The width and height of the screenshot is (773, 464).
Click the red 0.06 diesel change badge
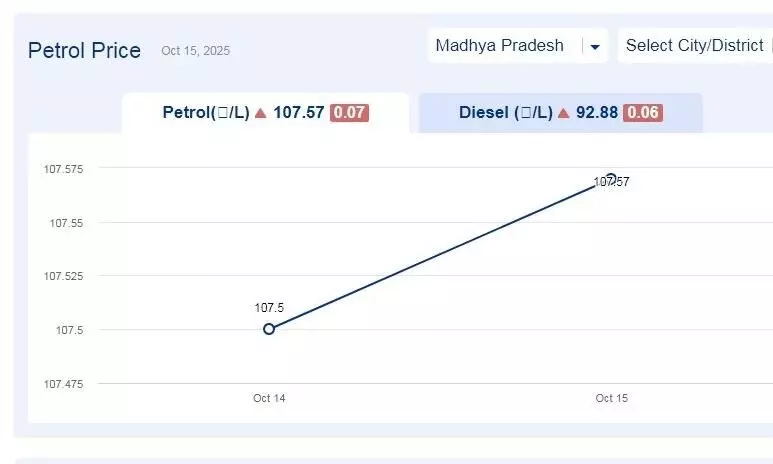(643, 113)
